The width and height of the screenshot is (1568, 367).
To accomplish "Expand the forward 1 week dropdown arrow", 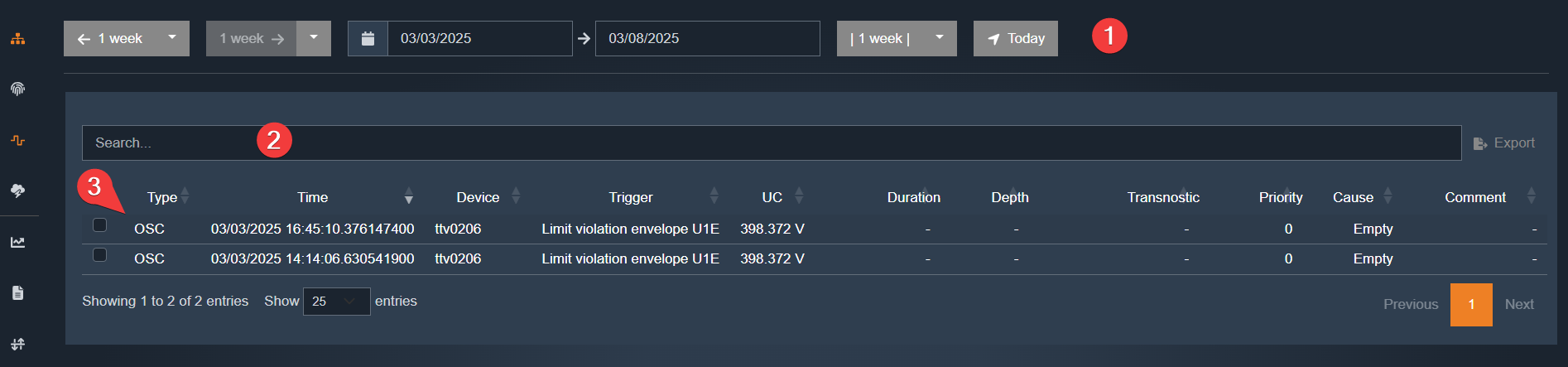I will (x=314, y=38).
